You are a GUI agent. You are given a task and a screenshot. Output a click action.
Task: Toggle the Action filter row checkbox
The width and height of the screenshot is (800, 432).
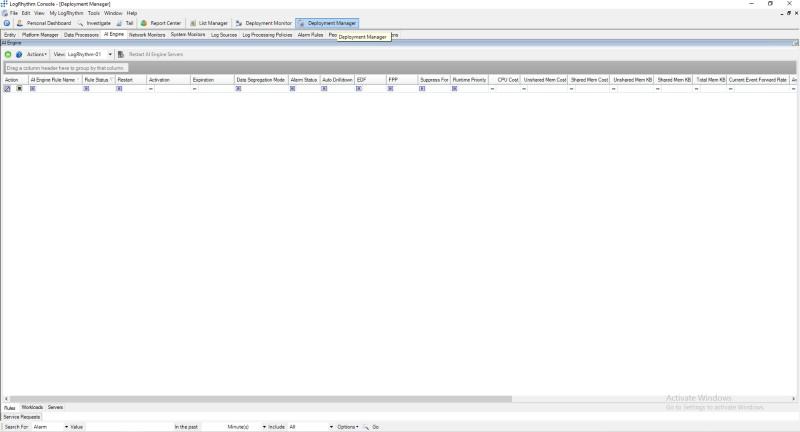[x=7, y=88]
